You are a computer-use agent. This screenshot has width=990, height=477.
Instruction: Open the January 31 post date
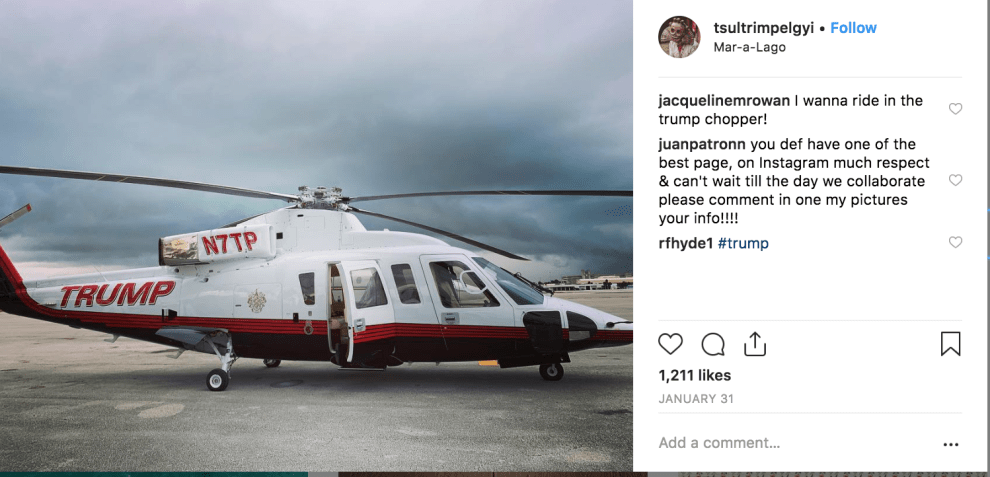point(696,399)
